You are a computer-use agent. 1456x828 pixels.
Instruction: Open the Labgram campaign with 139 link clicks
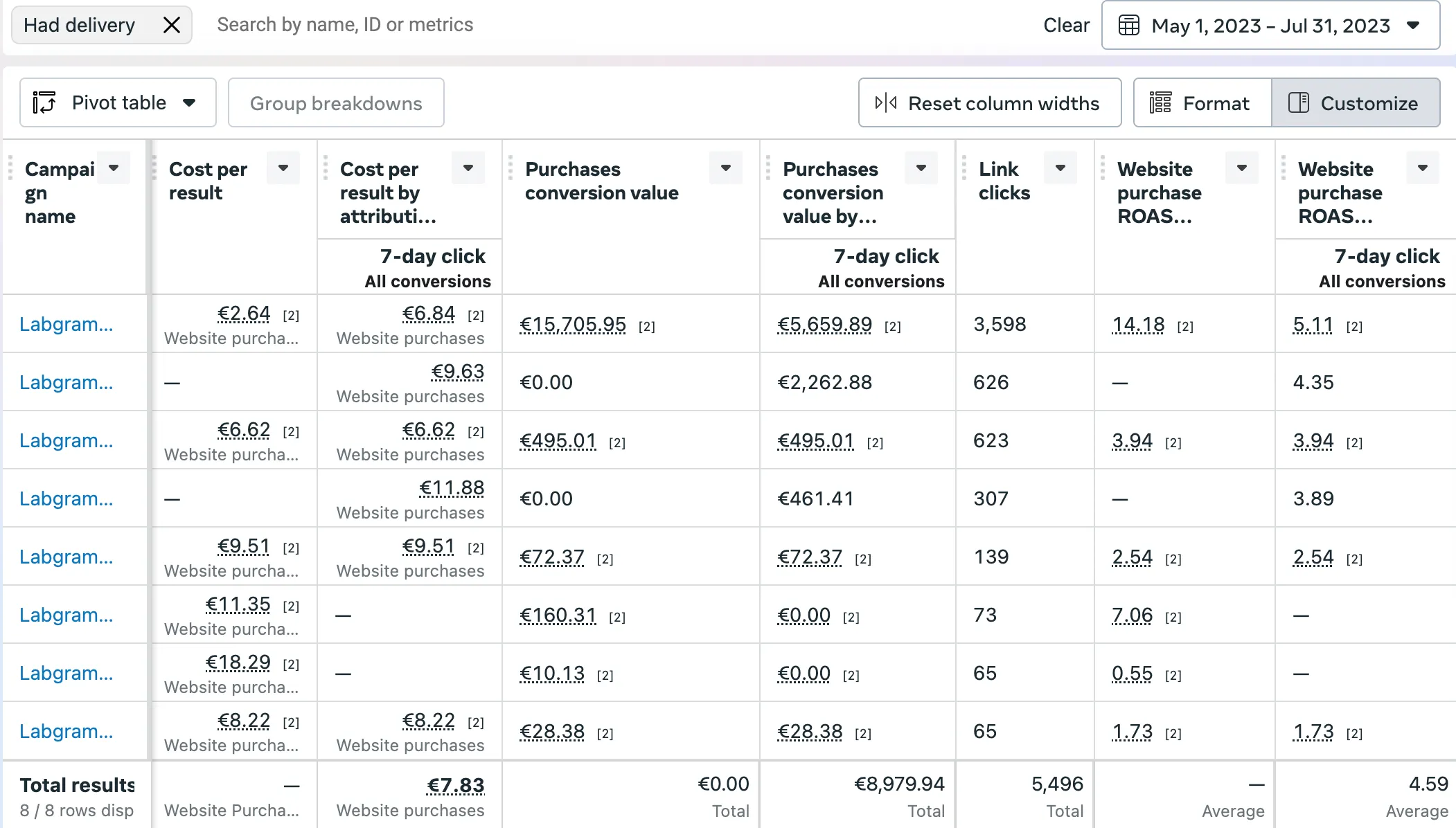coord(66,557)
